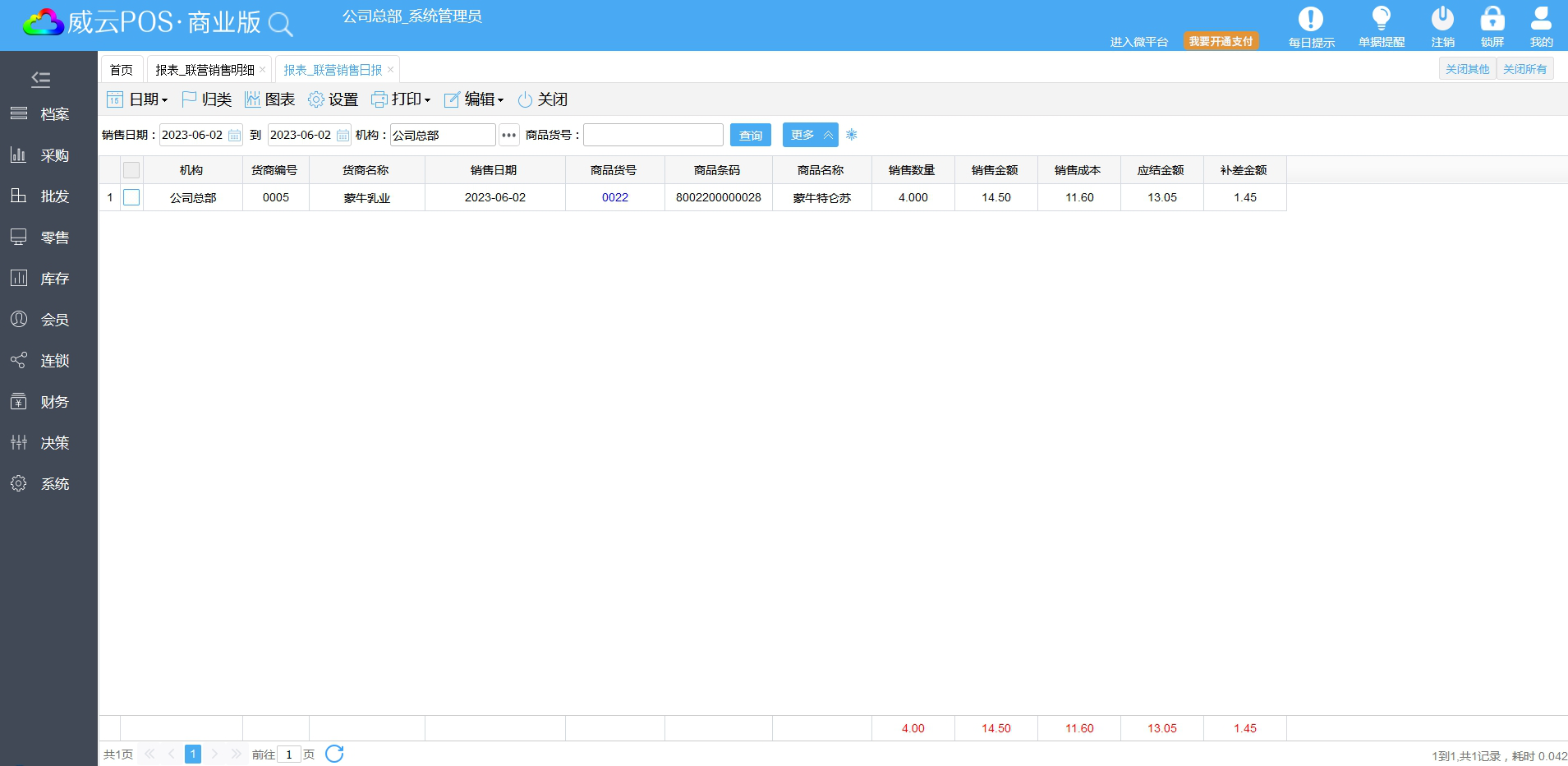Click the 商品货号 input field
The image size is (1568, 766).
coord(653,135)
